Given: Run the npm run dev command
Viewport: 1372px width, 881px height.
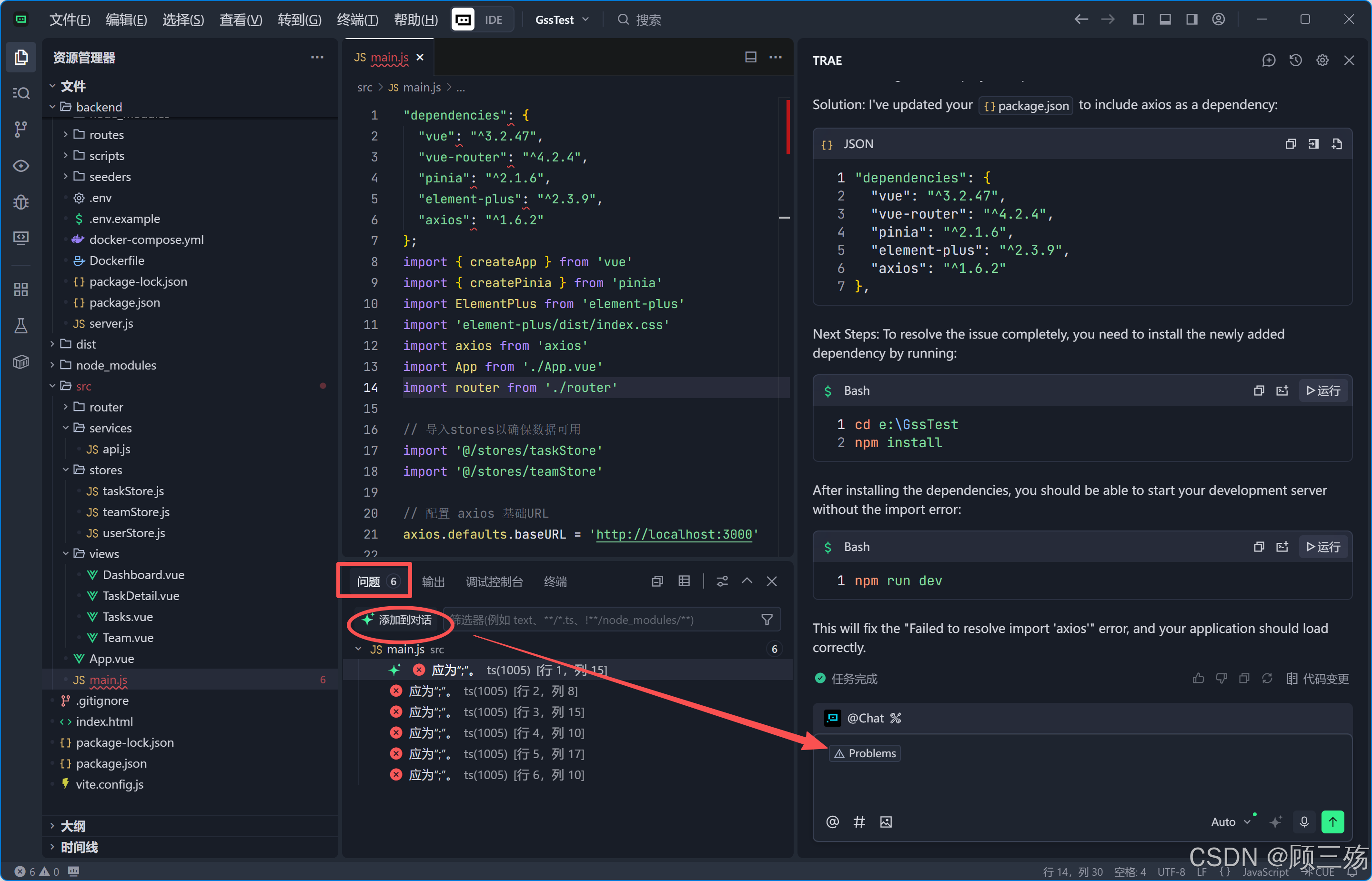Looking at the screenshot, I should [1323, 547].
